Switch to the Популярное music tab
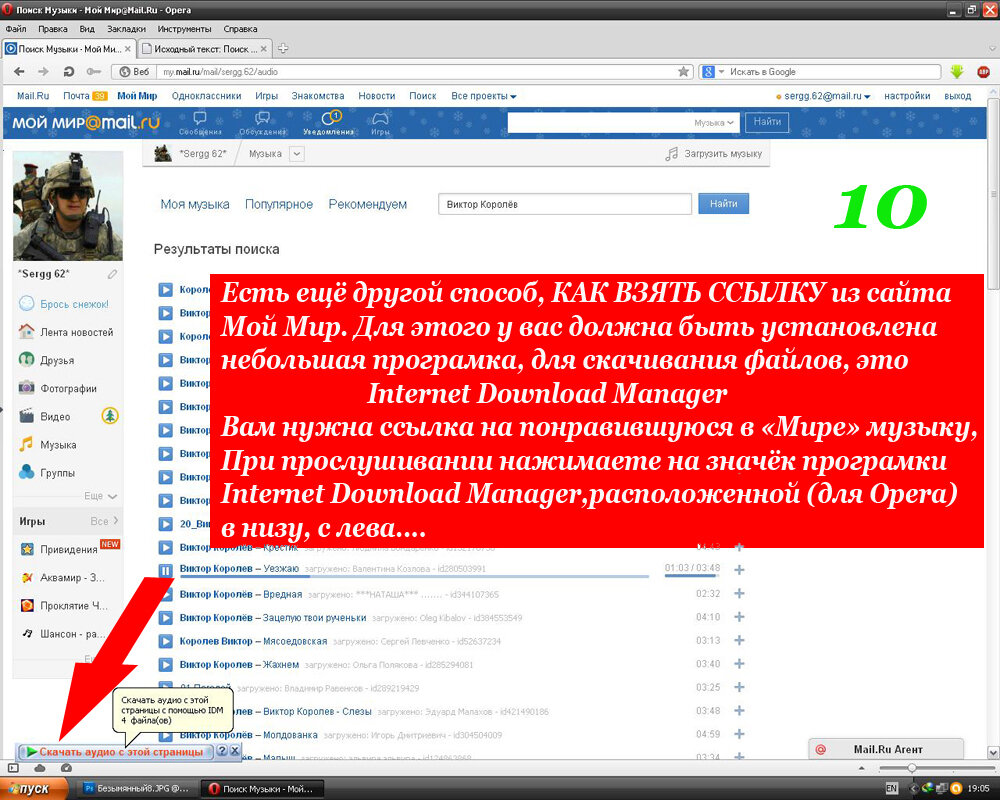Viewport: 1000px width, 800px height. [279, 204]
